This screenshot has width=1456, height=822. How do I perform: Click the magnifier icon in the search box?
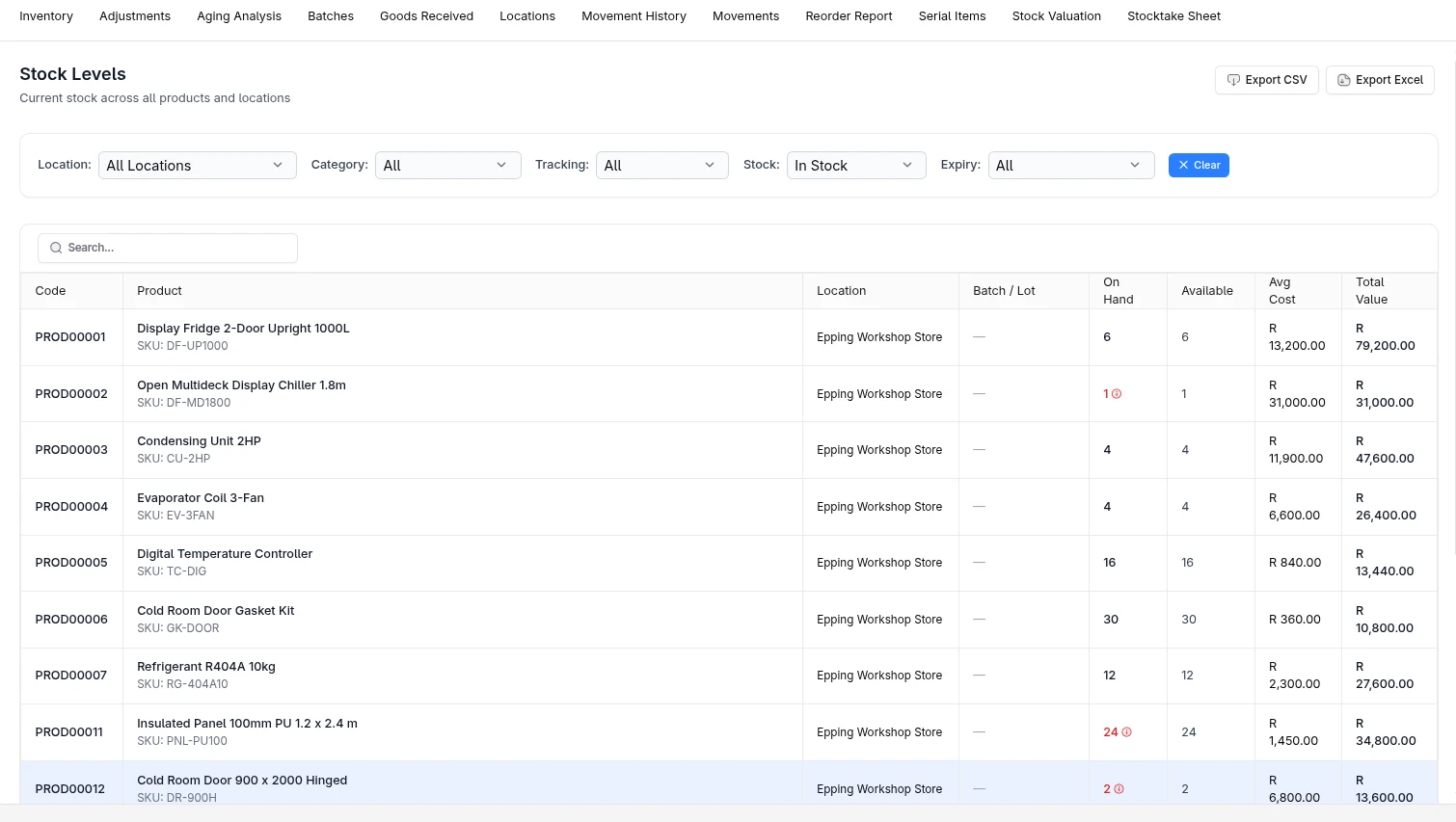click(x=56, y=248)
